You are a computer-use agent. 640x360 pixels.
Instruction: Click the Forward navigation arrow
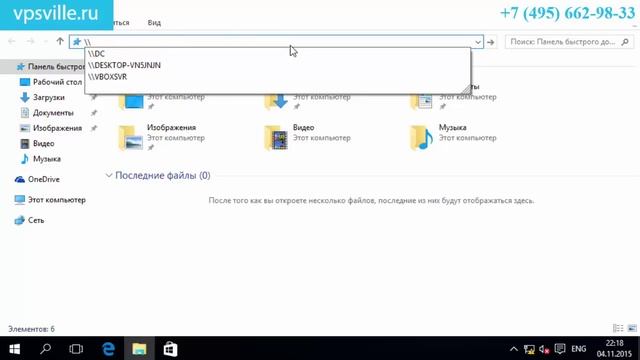tap(31, 41)
